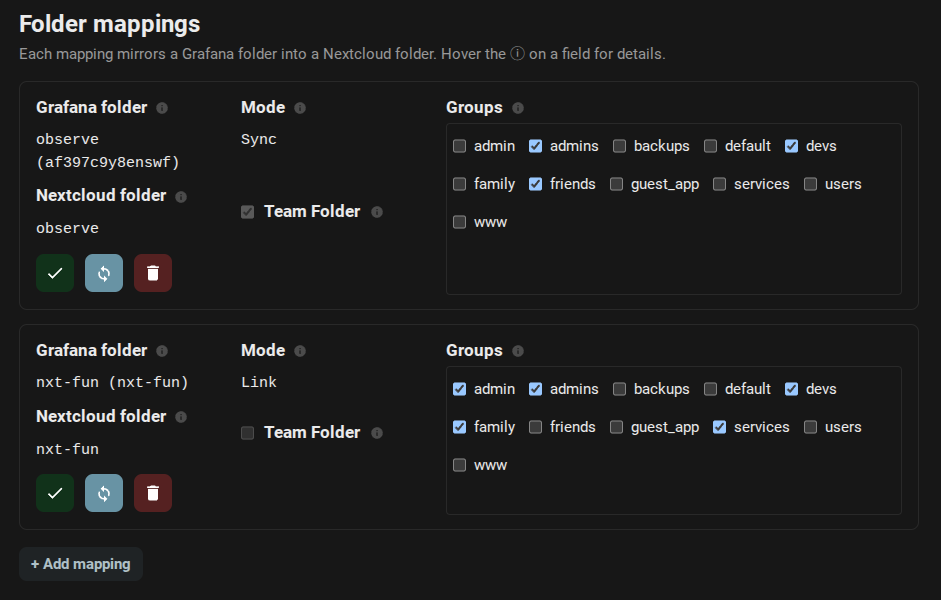Uncheck friends group in observe mapping
941x600 pixels.
click(535, 184)
